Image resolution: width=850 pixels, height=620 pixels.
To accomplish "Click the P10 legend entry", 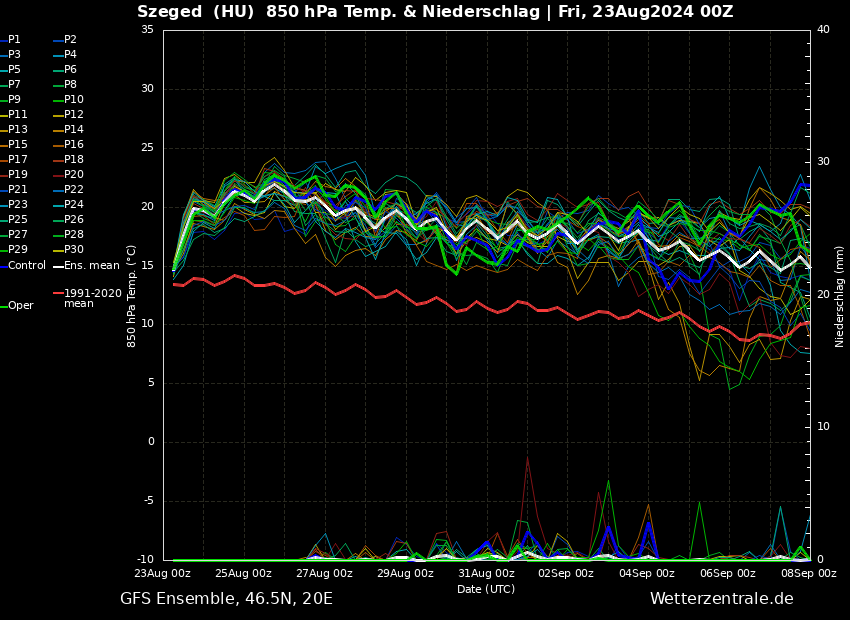I will click(68, 99).
